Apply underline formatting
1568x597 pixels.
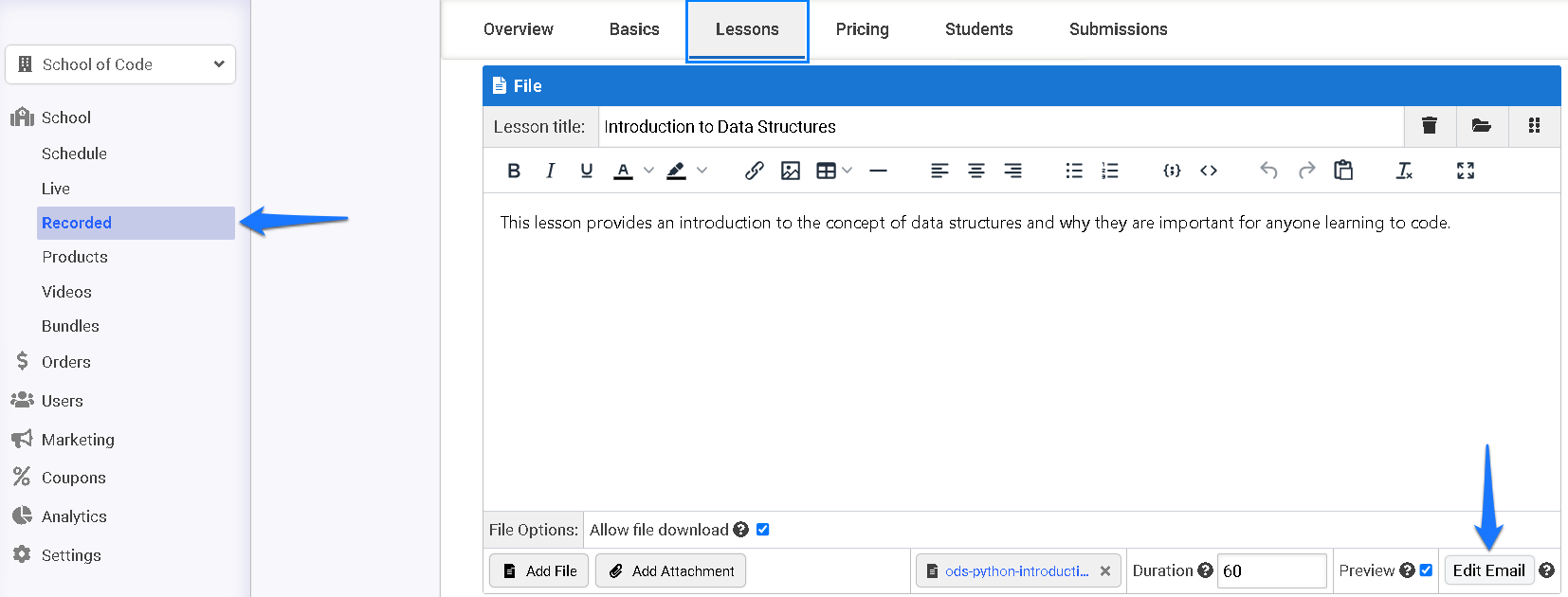587,171
